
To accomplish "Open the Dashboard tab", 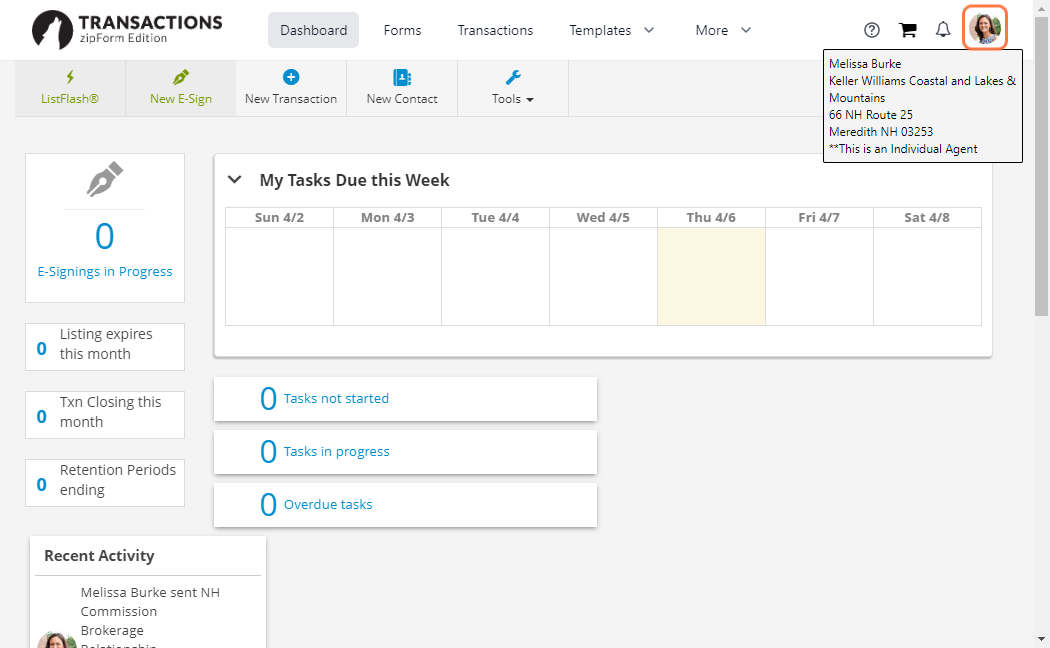I will pos(313,30).
